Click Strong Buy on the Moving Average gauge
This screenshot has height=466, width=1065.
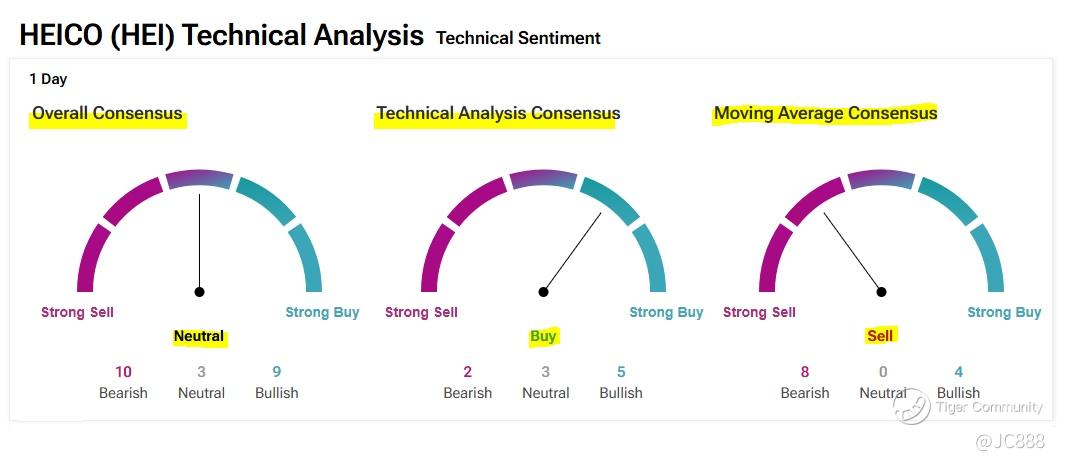pos(1004,312)
